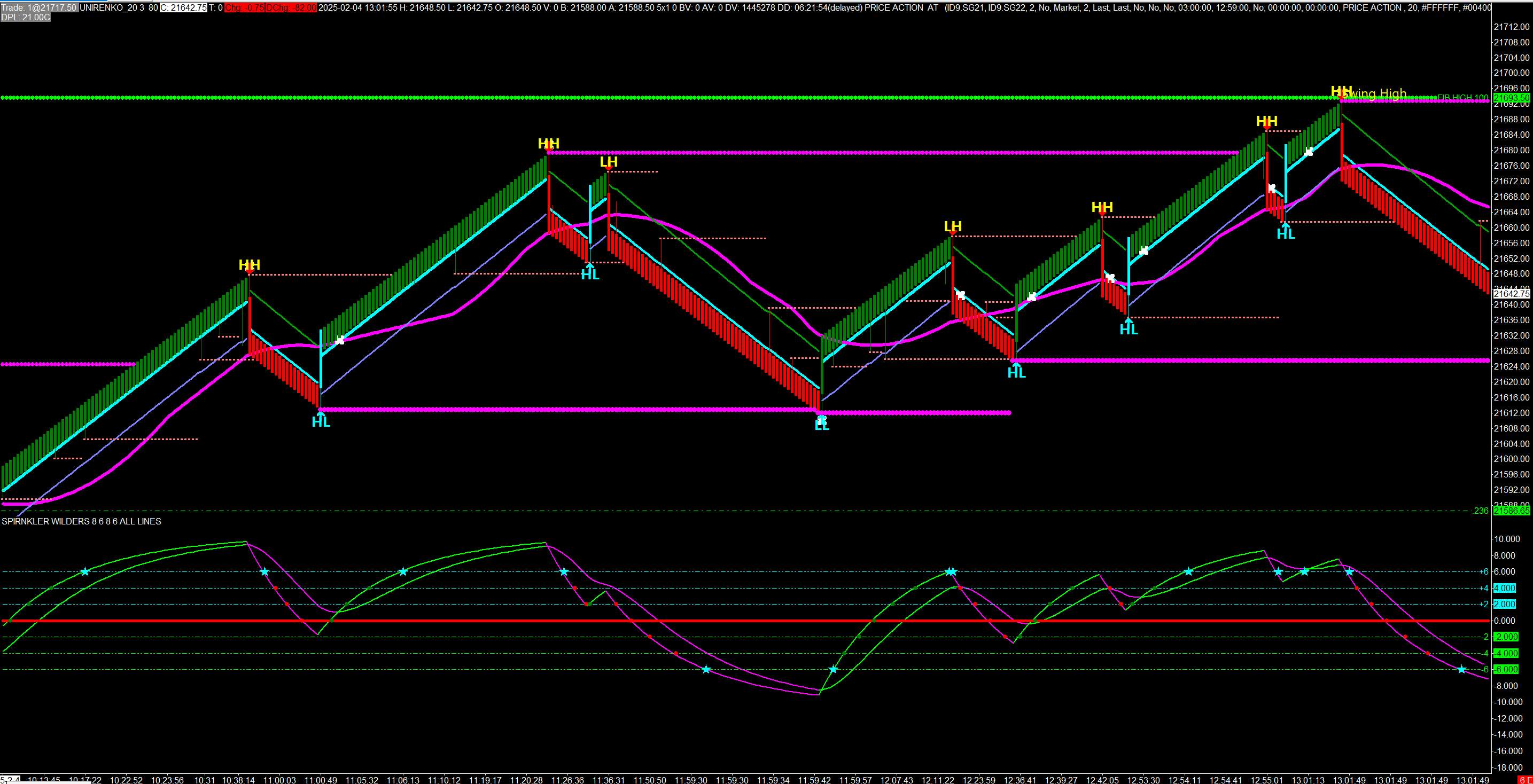The height and width of the screenshot is (784, 1533).
Task: Click the cyan star at oscillator minus 6 right side
Action: pos(1461,670)
